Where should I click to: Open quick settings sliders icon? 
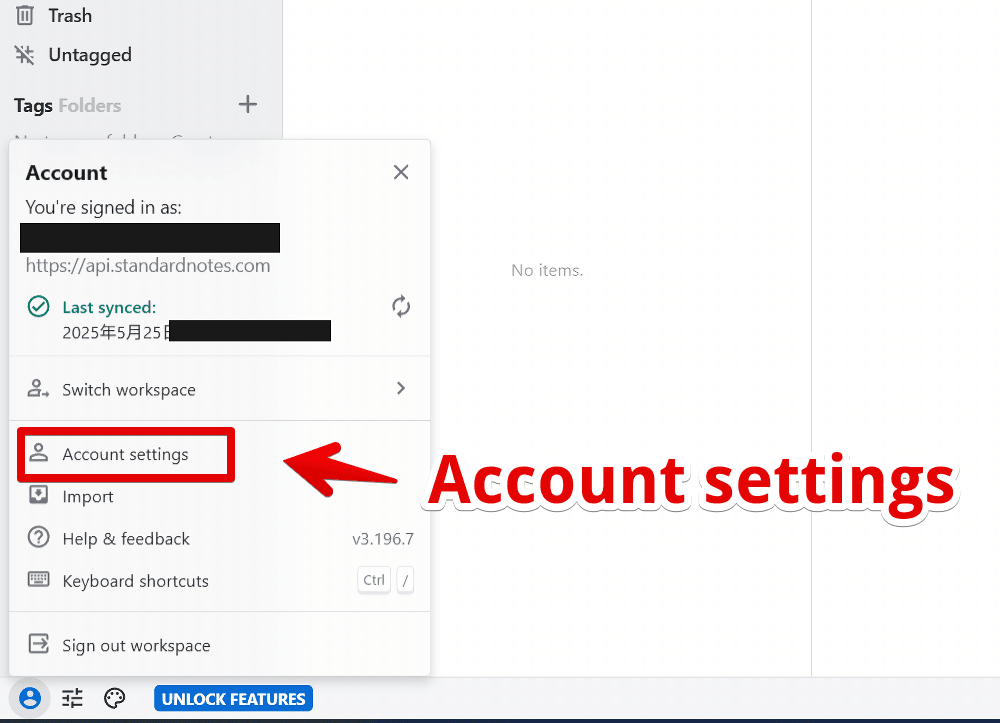(72, 699)
